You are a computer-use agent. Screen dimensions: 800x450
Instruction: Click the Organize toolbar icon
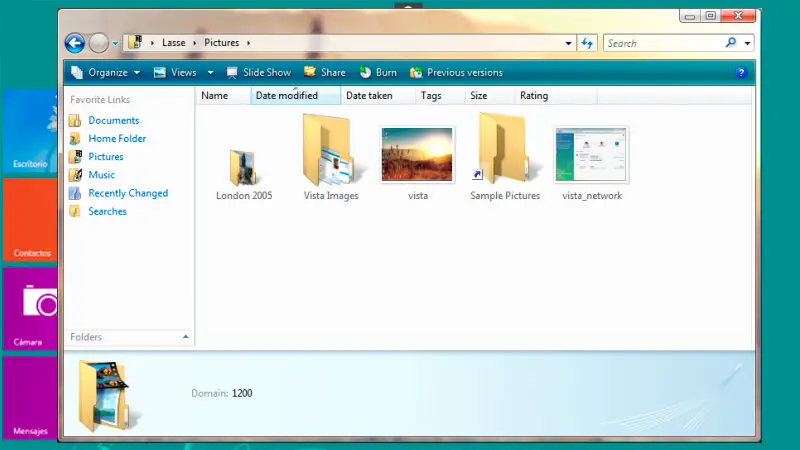tap(77, 72)
